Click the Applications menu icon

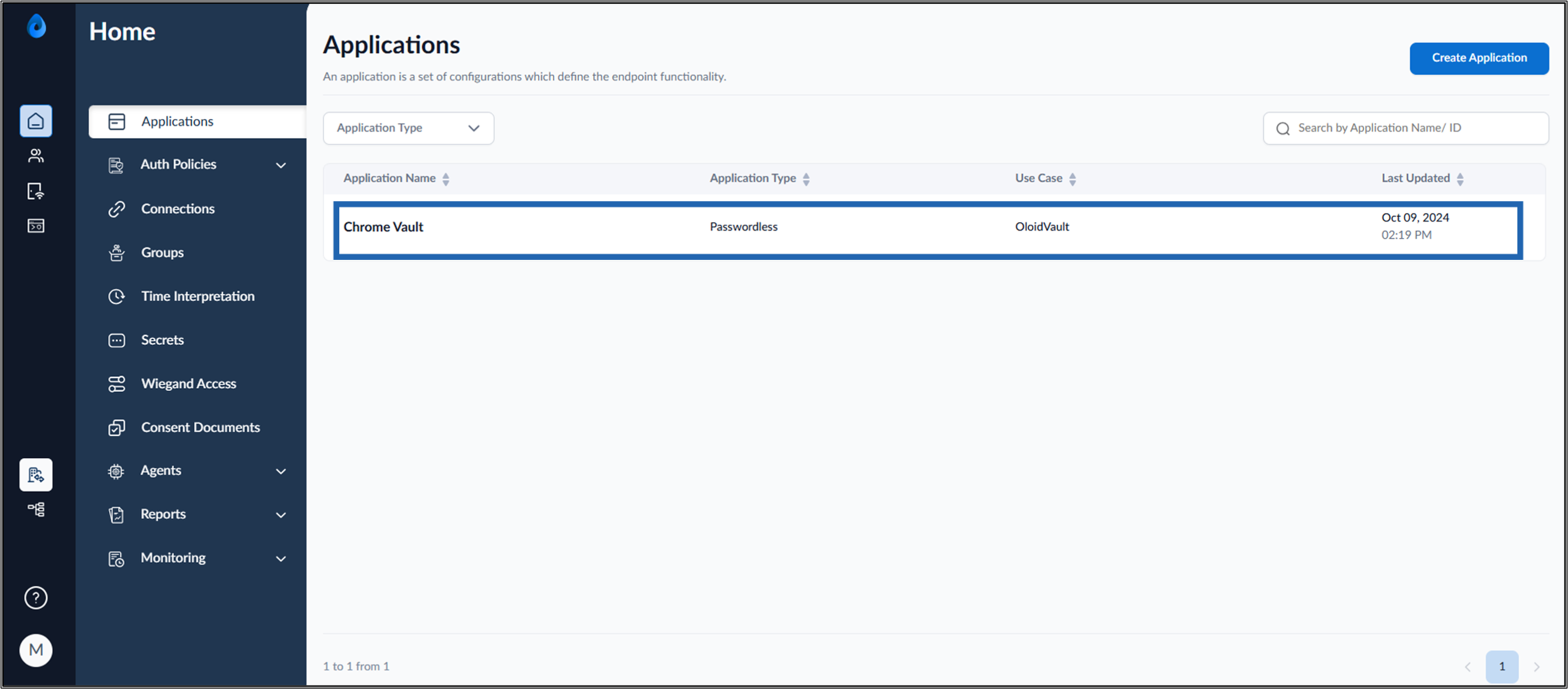(116, 122)
